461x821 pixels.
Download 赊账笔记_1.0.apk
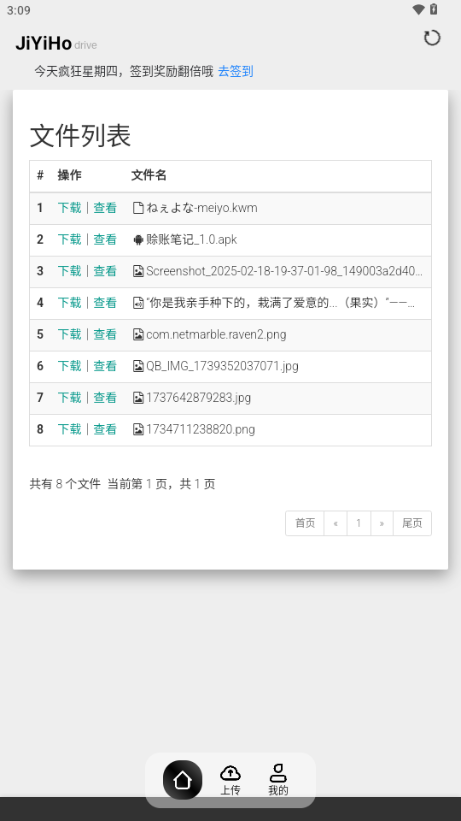tap(69, 239)
